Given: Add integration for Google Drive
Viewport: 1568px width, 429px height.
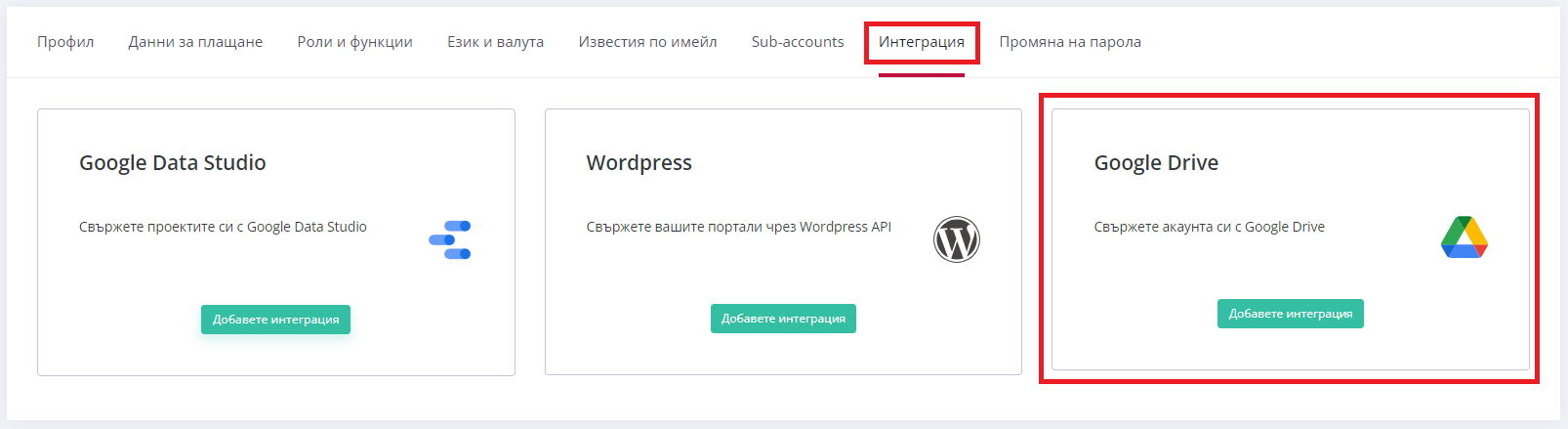Looking at the screenshot, I should (1291, 314).
